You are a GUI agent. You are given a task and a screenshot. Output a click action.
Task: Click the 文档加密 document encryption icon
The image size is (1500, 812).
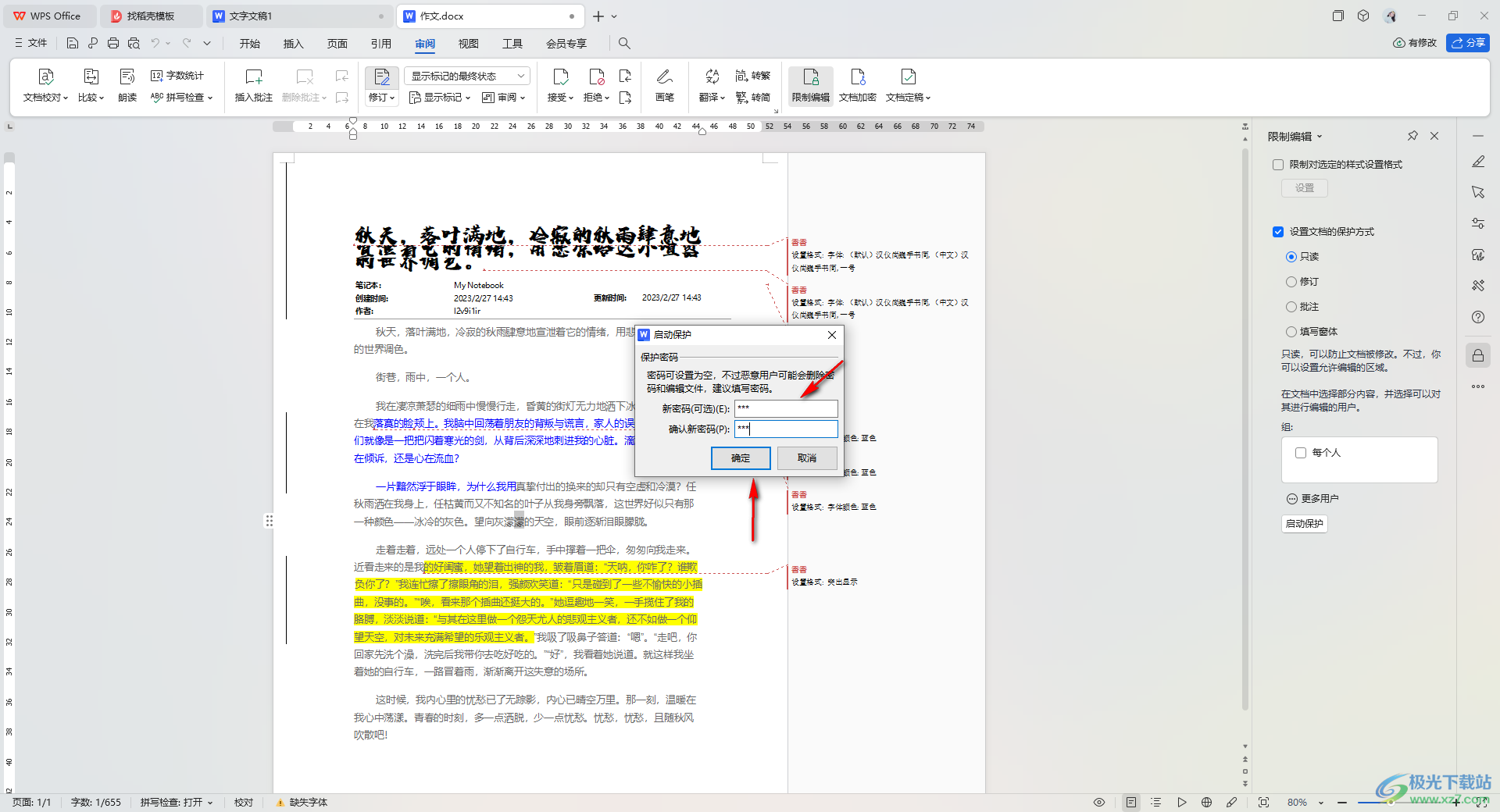point(858,77)
